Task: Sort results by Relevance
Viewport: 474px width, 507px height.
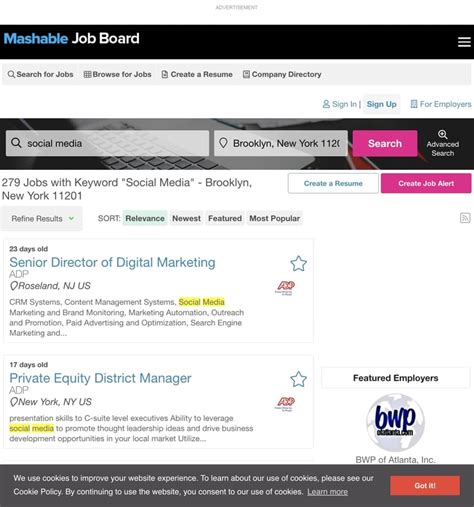Action: coord(145,218)
